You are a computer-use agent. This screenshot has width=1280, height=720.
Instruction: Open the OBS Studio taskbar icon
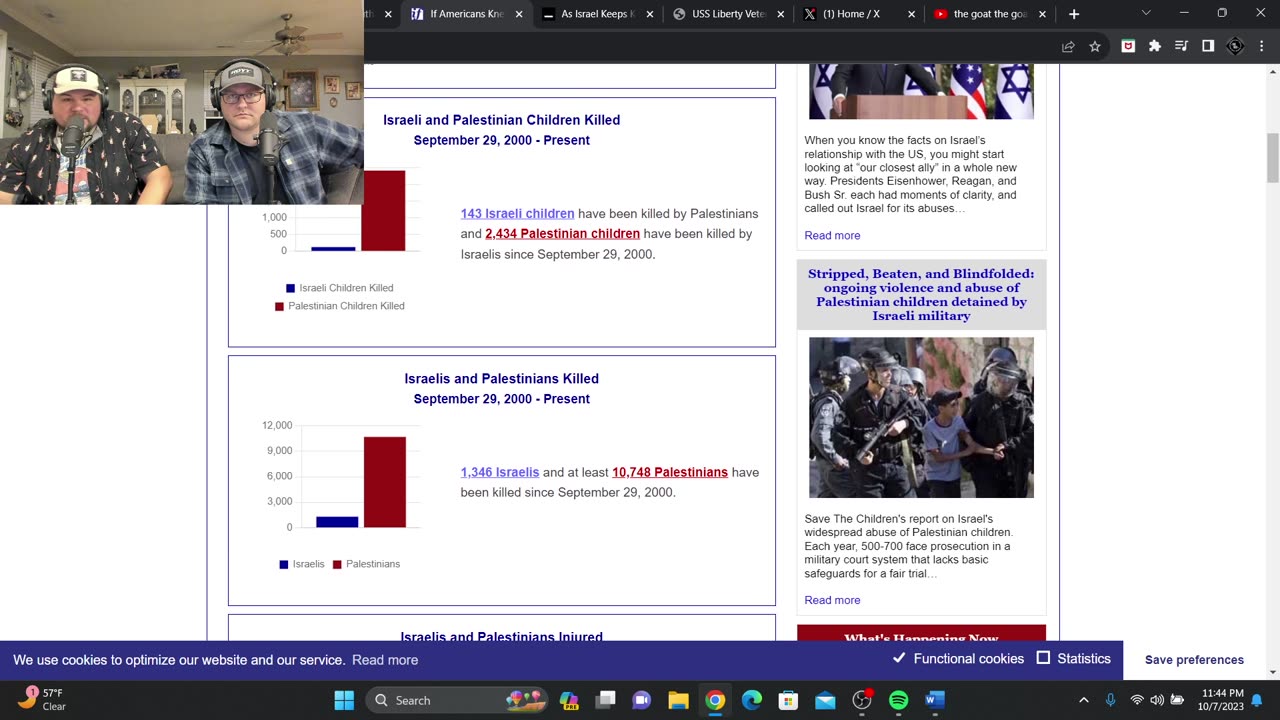(862, 700)
